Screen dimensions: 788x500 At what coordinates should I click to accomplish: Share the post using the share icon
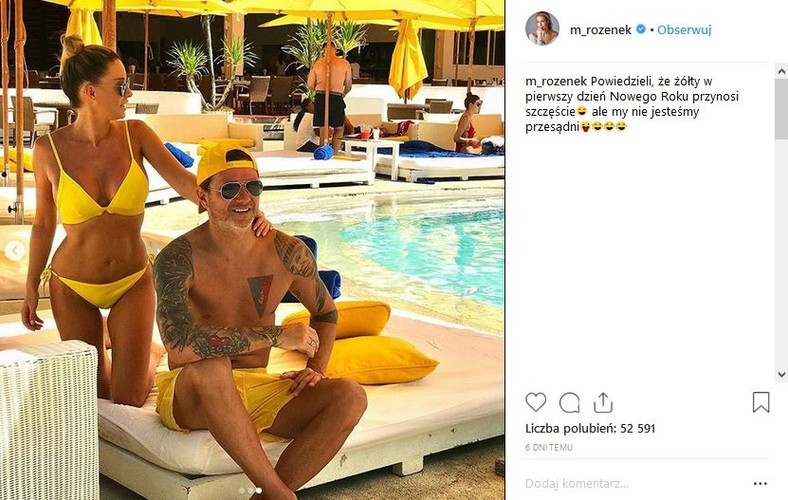[603, 402]
